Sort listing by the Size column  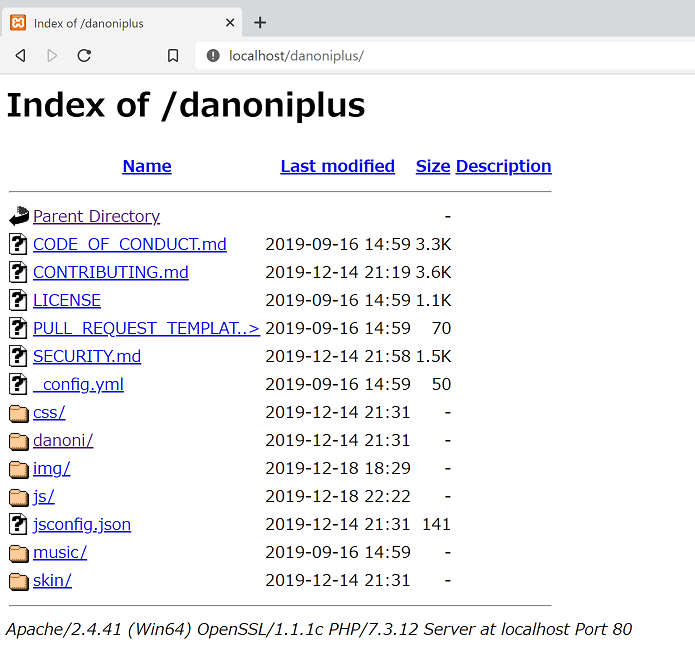[x=433, y=166]
